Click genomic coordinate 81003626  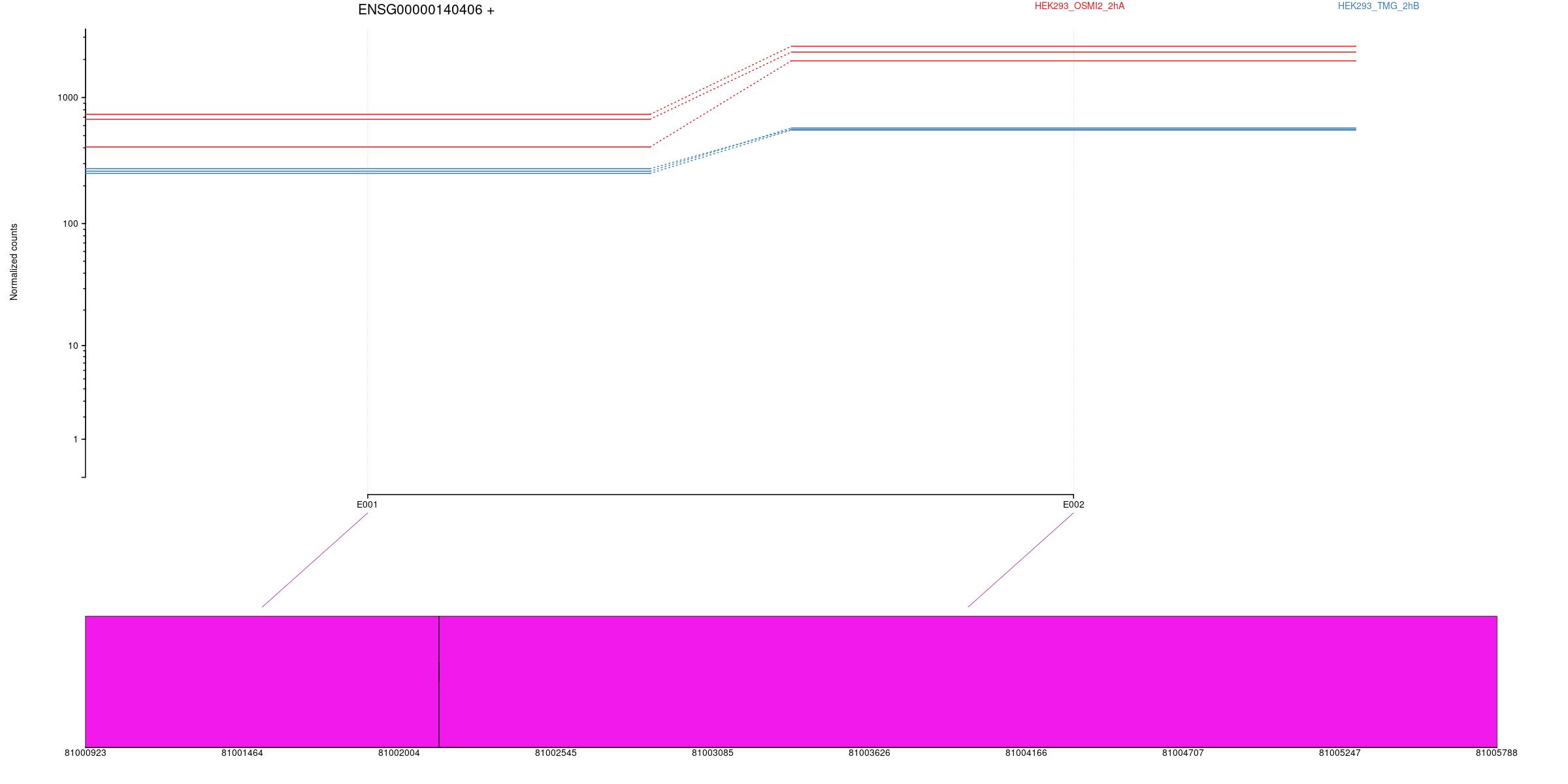(x=870, y=753)
